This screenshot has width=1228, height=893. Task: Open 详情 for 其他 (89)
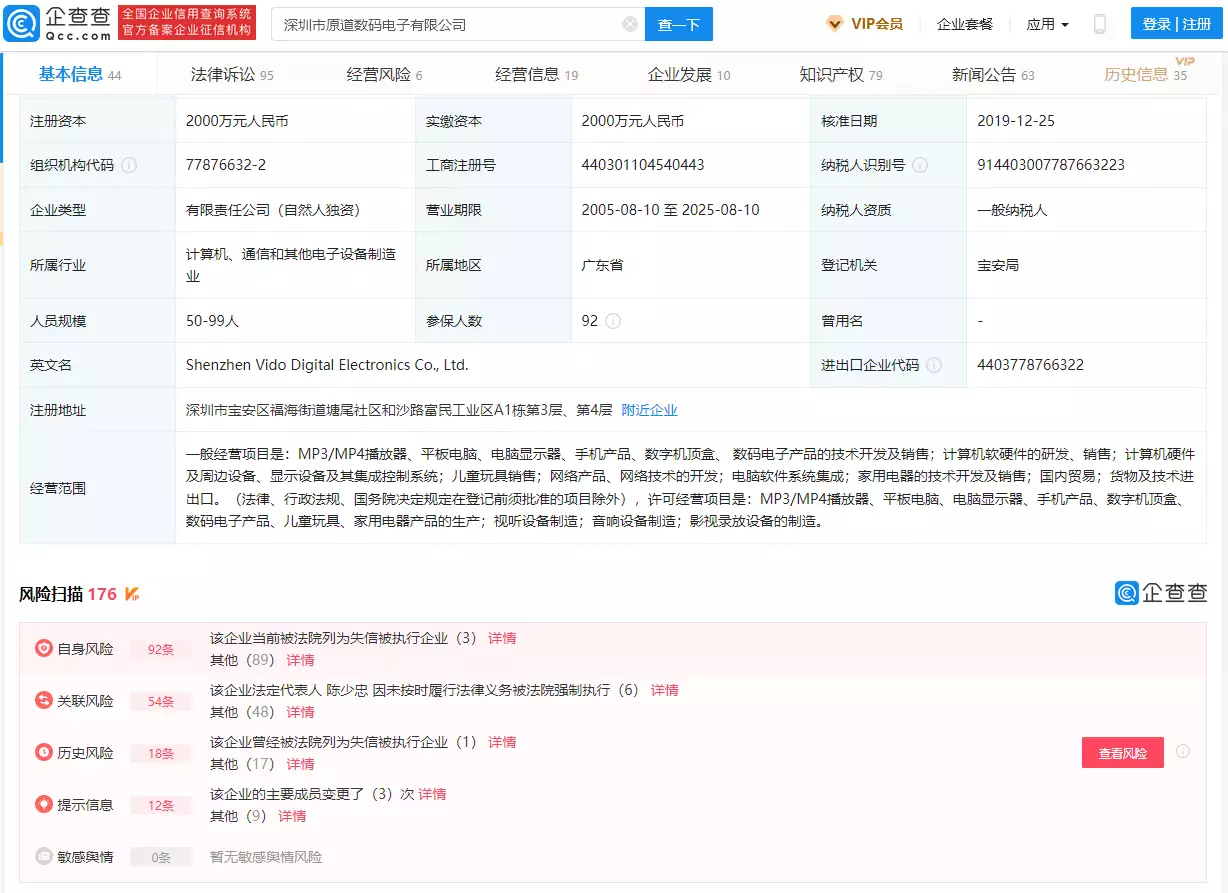pyautogui.click(x=300, y=660)
